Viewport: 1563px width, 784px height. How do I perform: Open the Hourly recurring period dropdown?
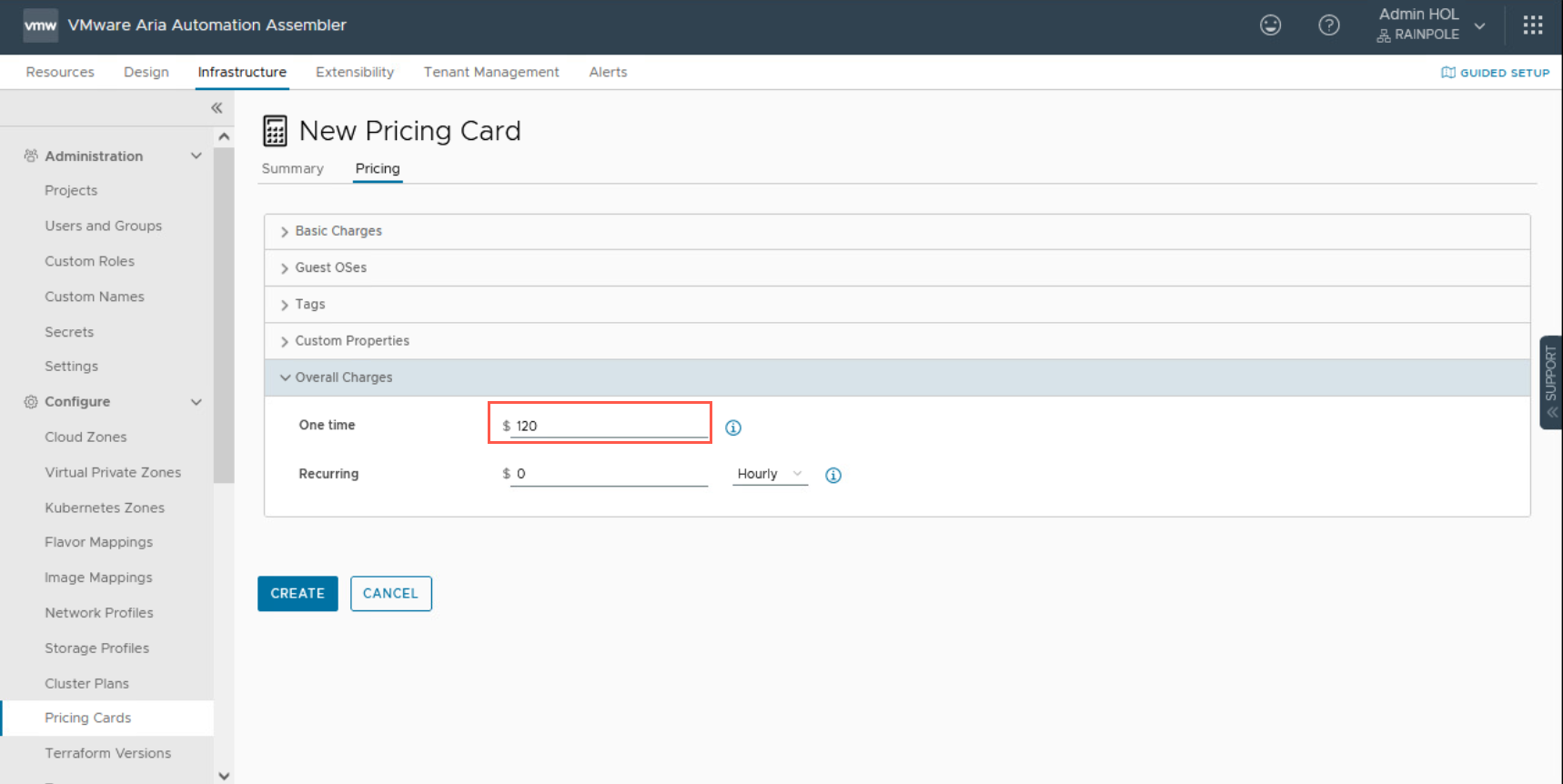coord(769,474)
